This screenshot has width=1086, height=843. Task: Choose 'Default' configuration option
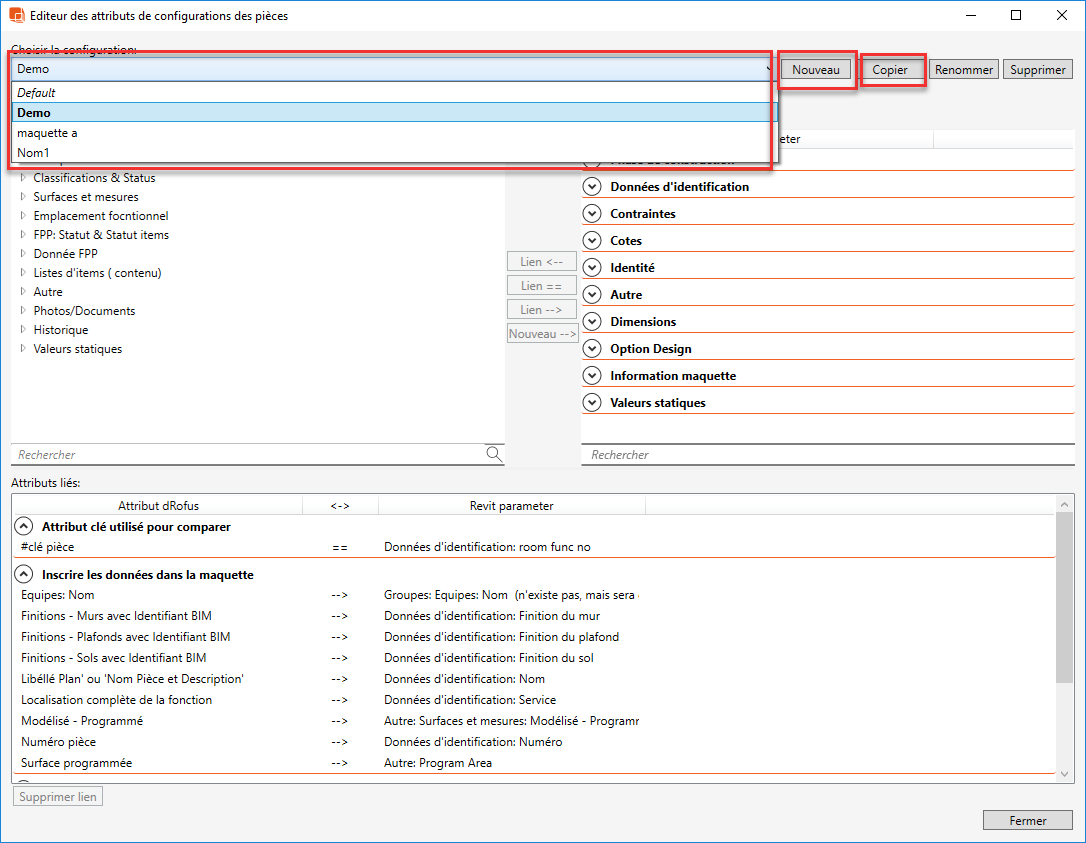pos(36,93)
